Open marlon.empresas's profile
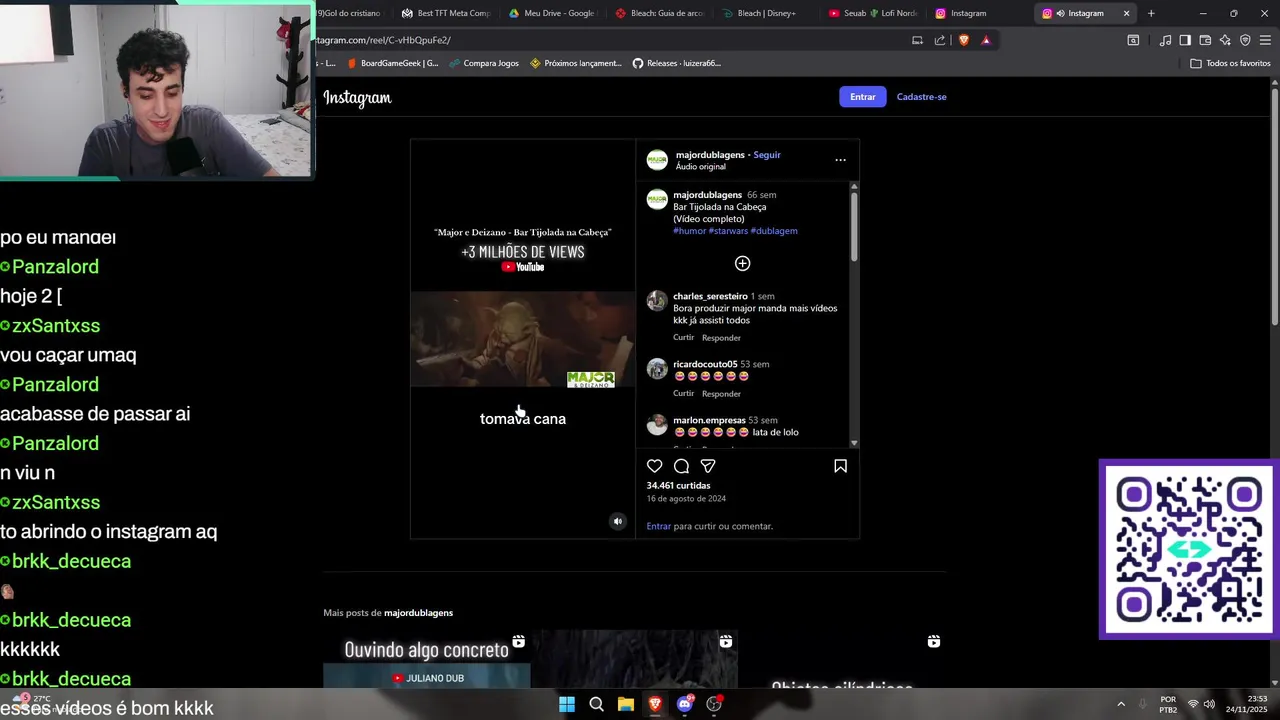The image size is (1280, 720). (709, 420)
